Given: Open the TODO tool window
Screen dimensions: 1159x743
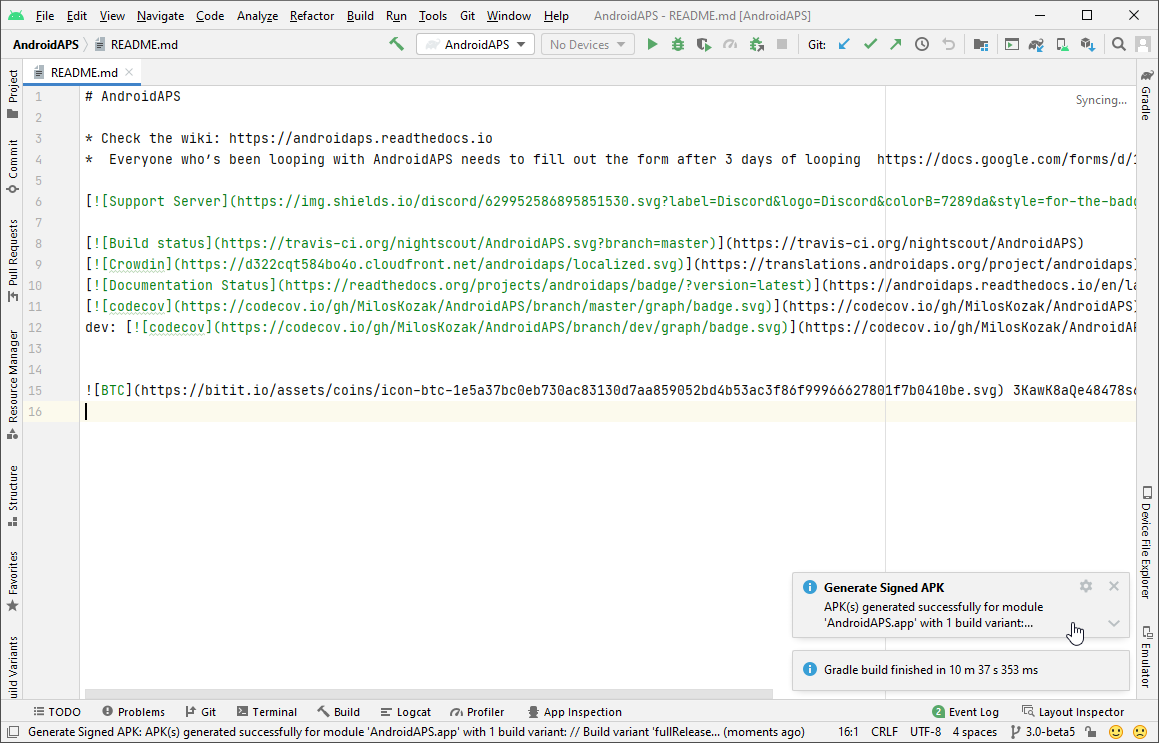Looking at the screenshot, I should (57, 712).
